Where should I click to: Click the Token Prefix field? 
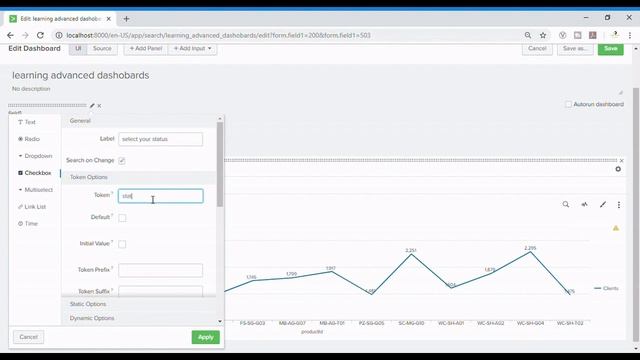160,270
